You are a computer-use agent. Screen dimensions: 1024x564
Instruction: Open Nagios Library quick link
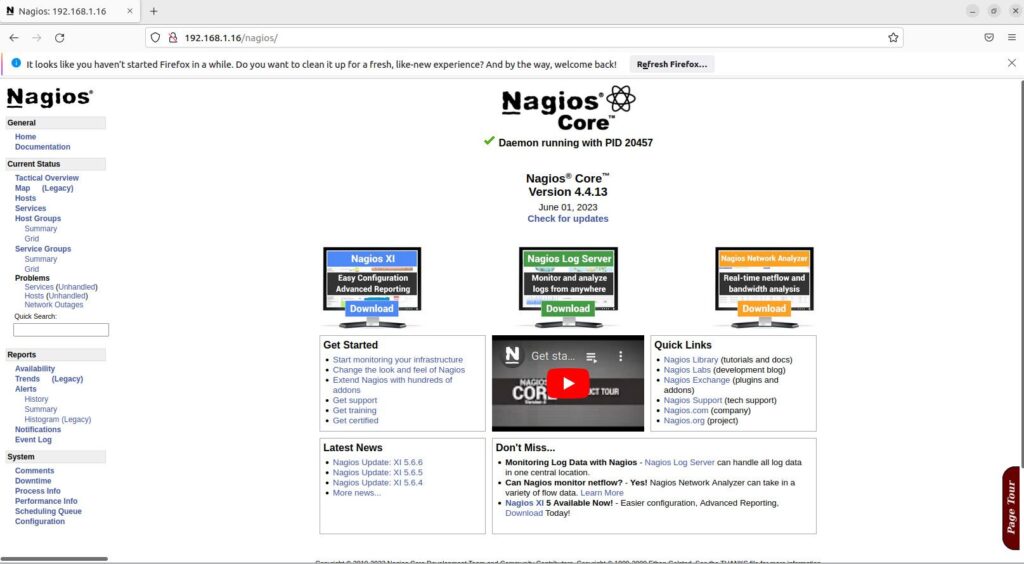(690, 360)
